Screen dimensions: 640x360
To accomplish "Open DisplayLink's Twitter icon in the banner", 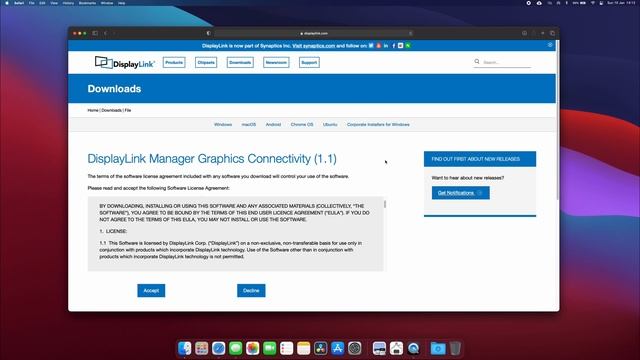I will pyautogui.click(x=371, y=46).
